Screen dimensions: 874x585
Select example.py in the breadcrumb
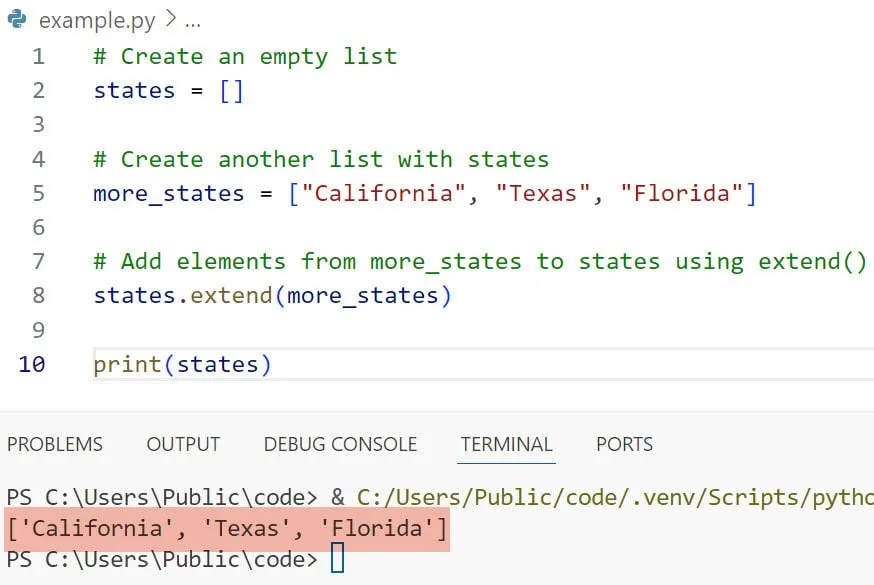pos(97,21)
